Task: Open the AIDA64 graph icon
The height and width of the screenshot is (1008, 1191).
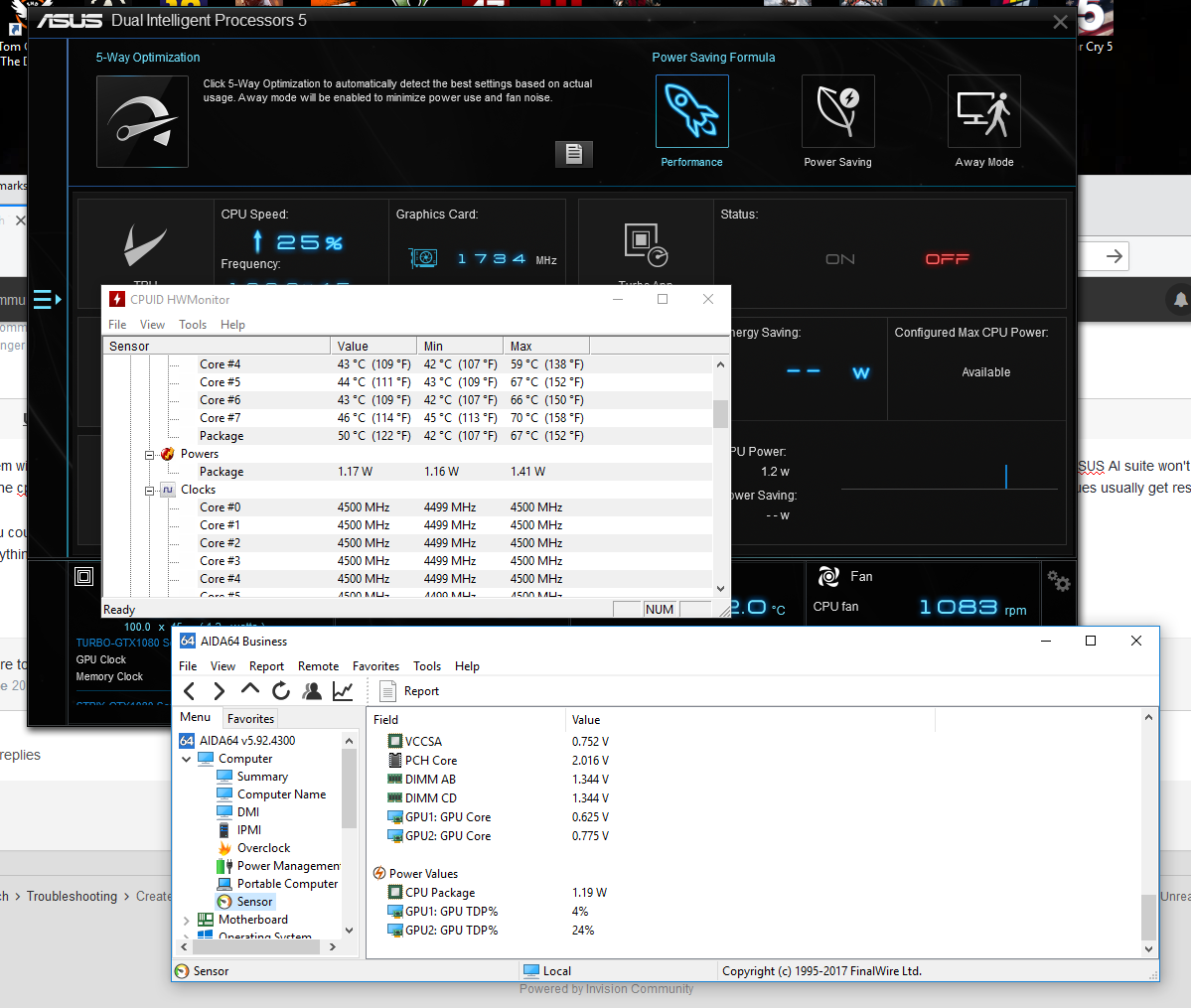Action: point(344,691)
